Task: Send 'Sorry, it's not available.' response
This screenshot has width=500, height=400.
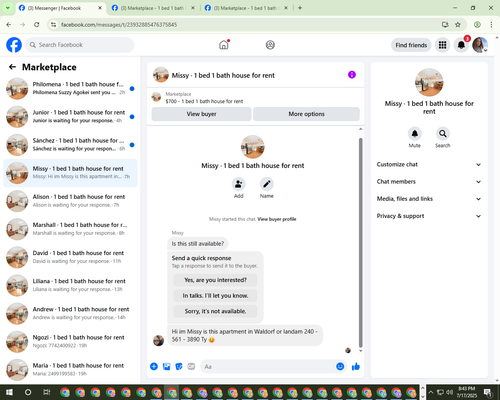Action: pyautogui.click(x=215, y=311)
